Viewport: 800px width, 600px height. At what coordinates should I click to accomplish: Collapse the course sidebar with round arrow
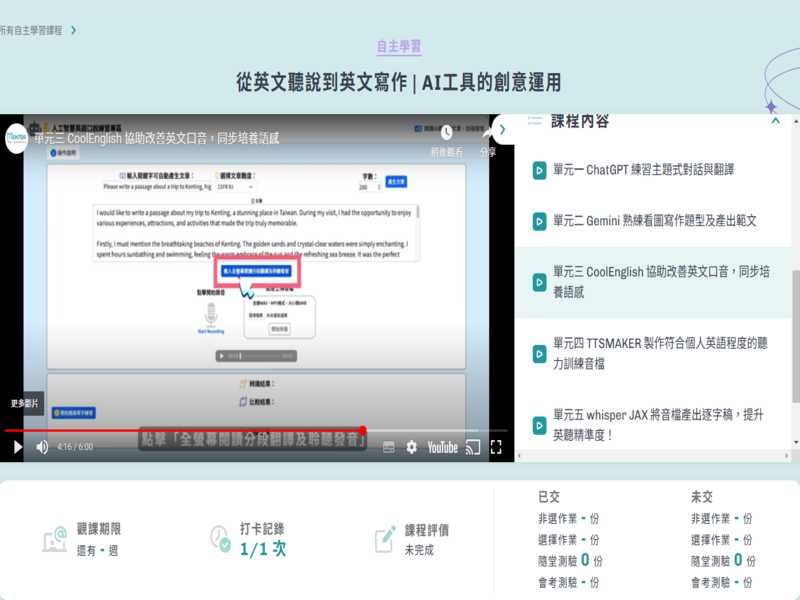tap(503, 129)
